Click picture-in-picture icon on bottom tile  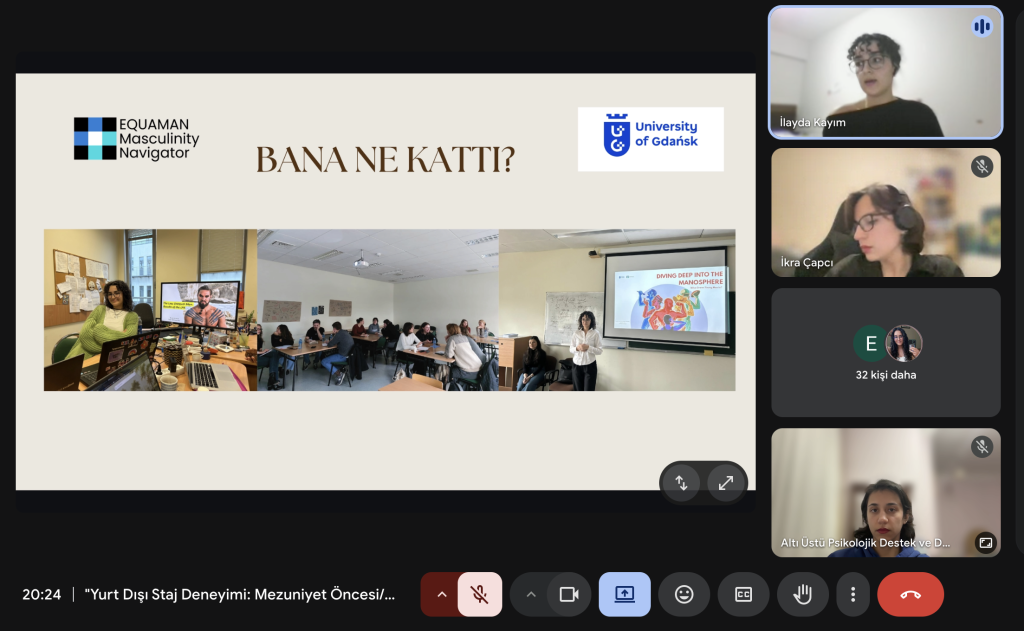[x=985, y=542]
